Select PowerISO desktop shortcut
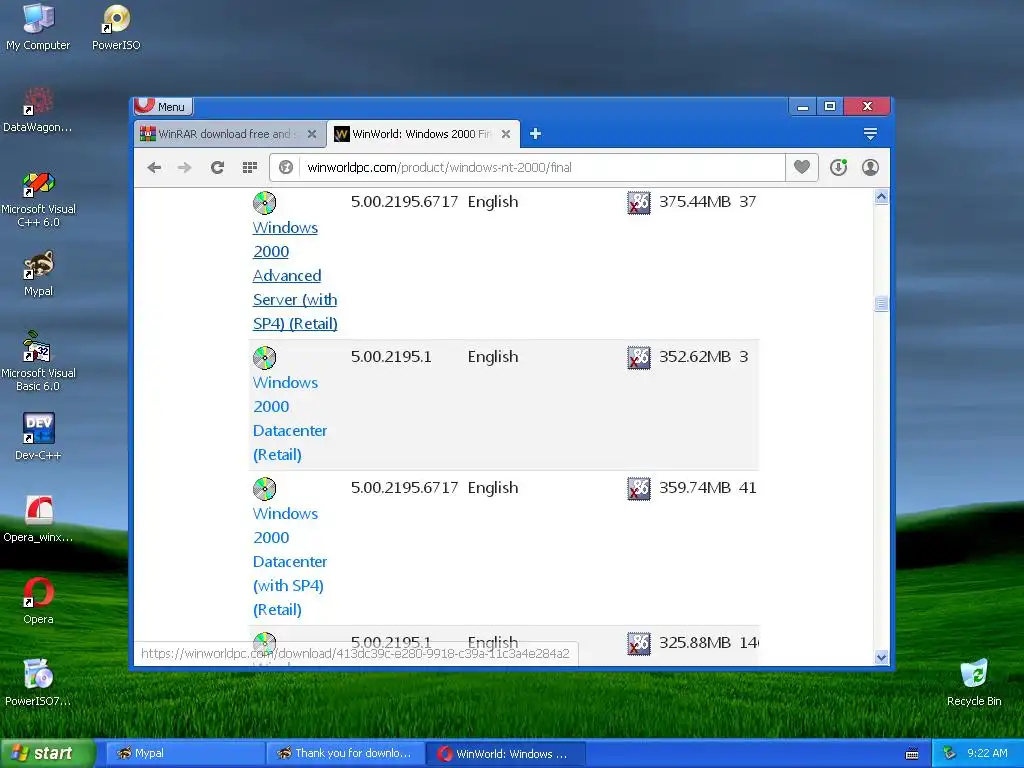The width and height of the screenshot is (1024, 768). point(116,27)
